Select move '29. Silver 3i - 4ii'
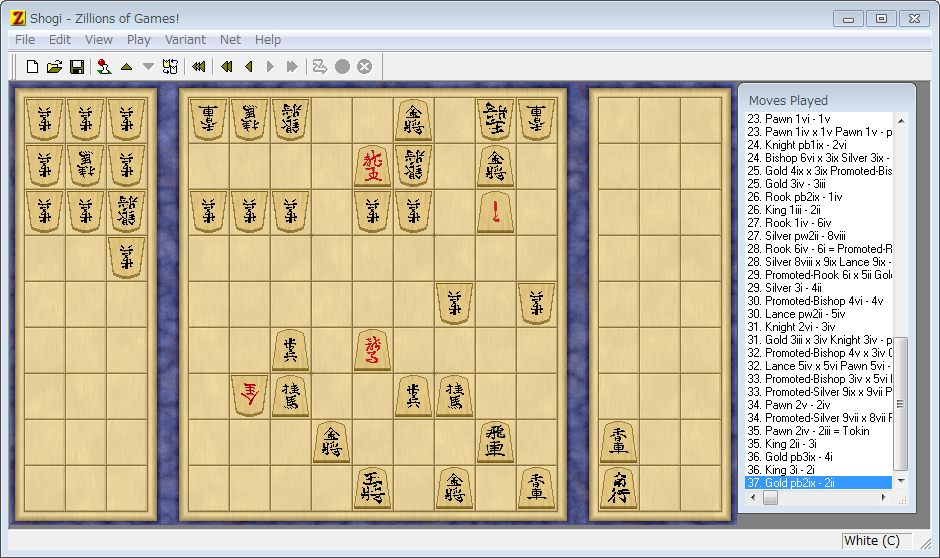Viewport: 940px width, 558px height. [x=818, y=288]
